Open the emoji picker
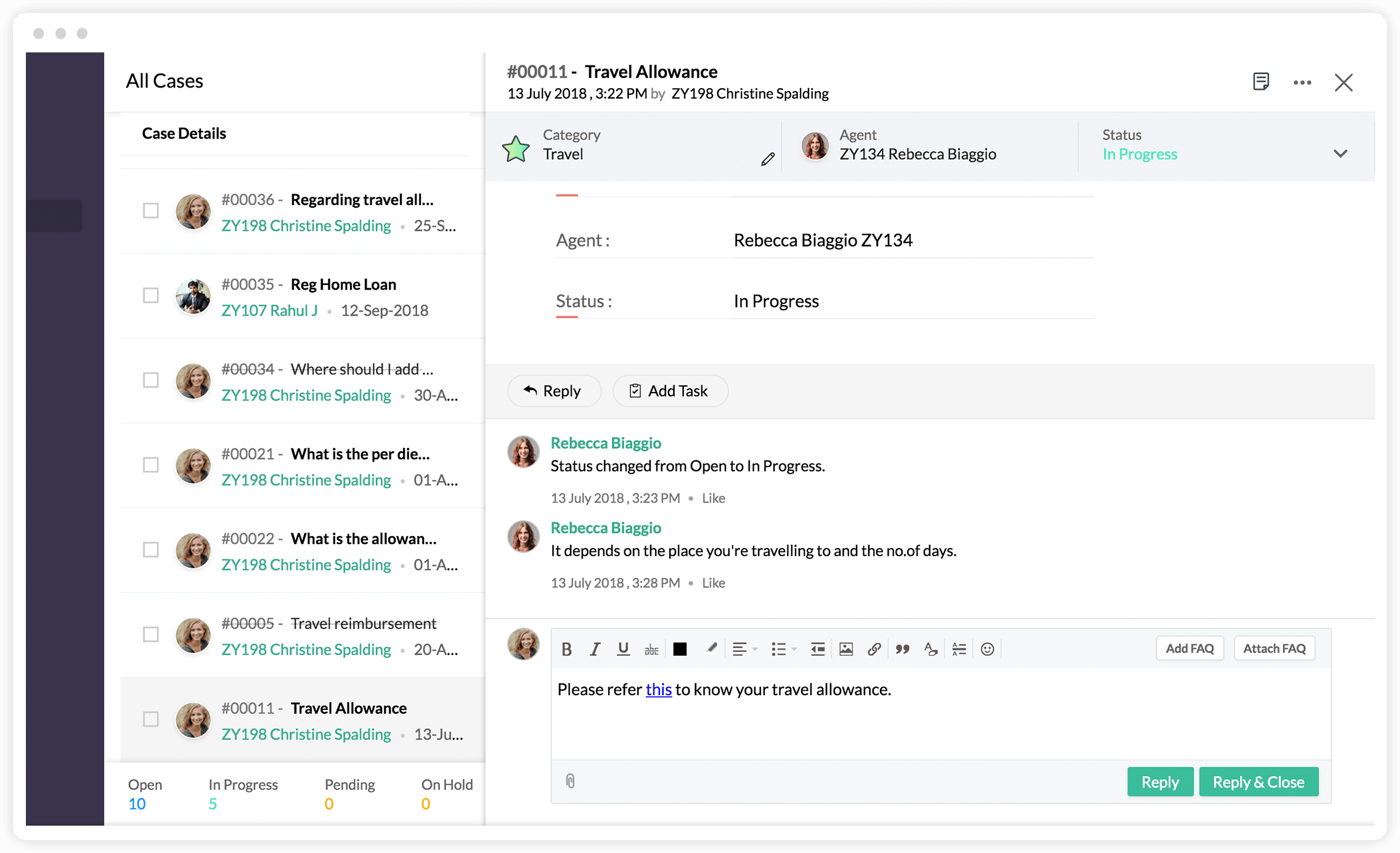 point(987,649)
